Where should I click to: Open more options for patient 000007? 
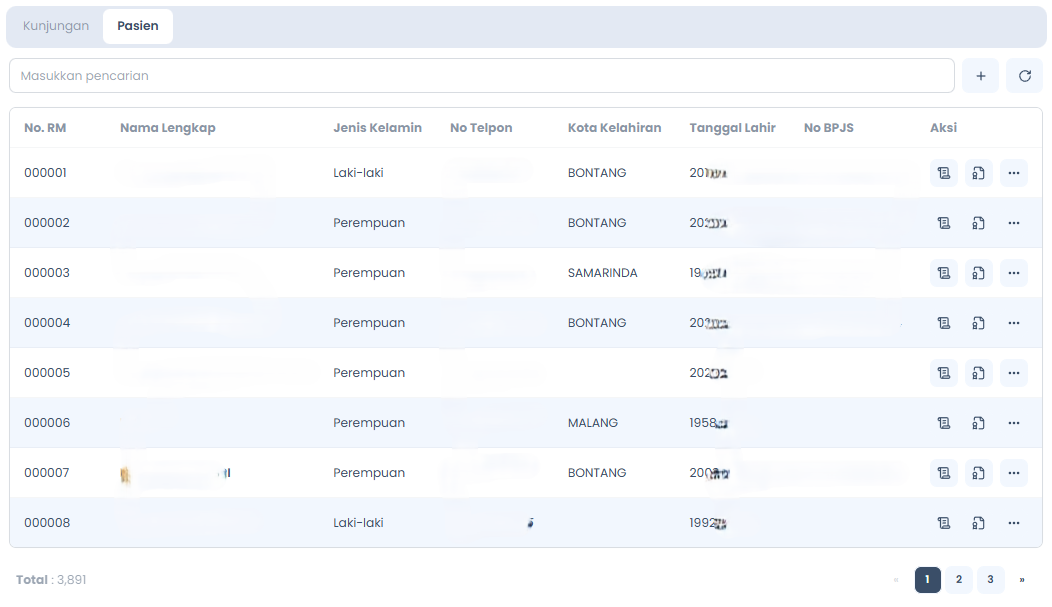[x=1013, y=473]
